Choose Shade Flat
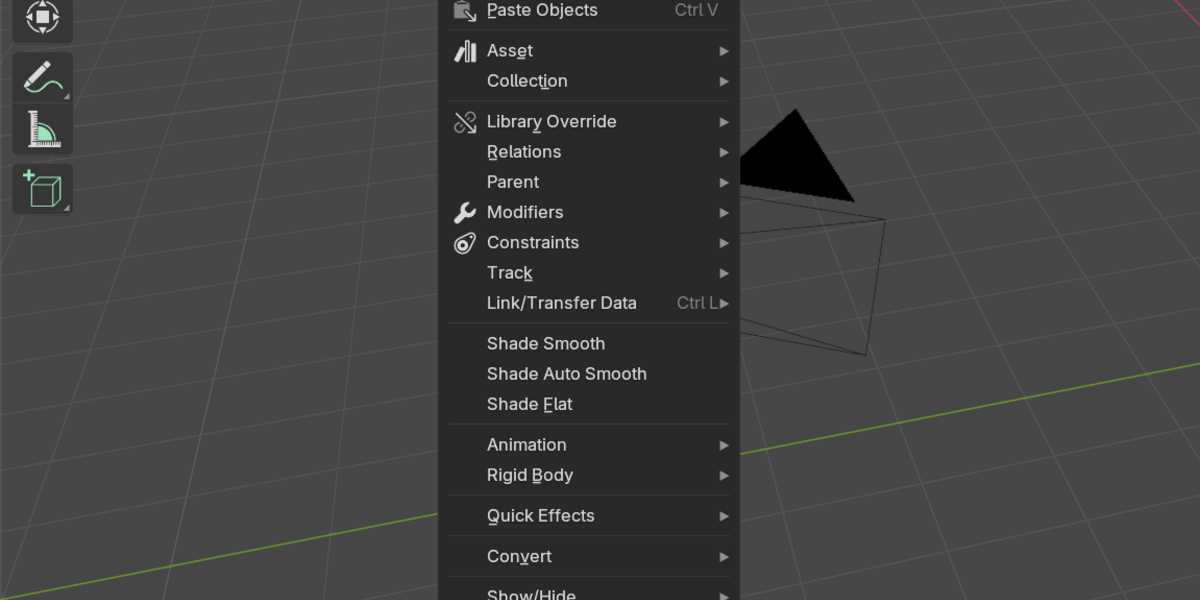 coord(589,404)
